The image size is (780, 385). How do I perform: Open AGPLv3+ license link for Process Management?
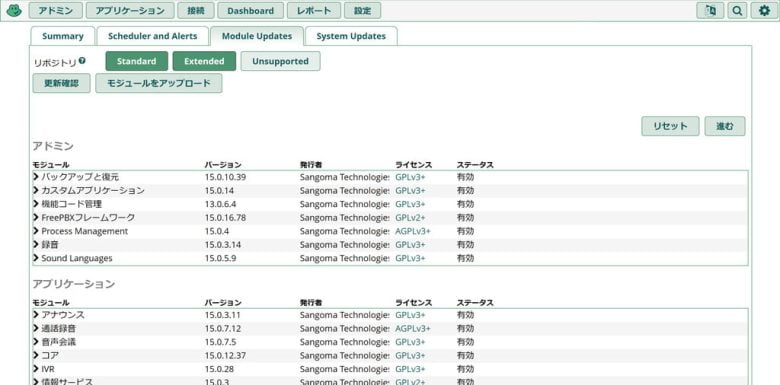tap(413, 231)
